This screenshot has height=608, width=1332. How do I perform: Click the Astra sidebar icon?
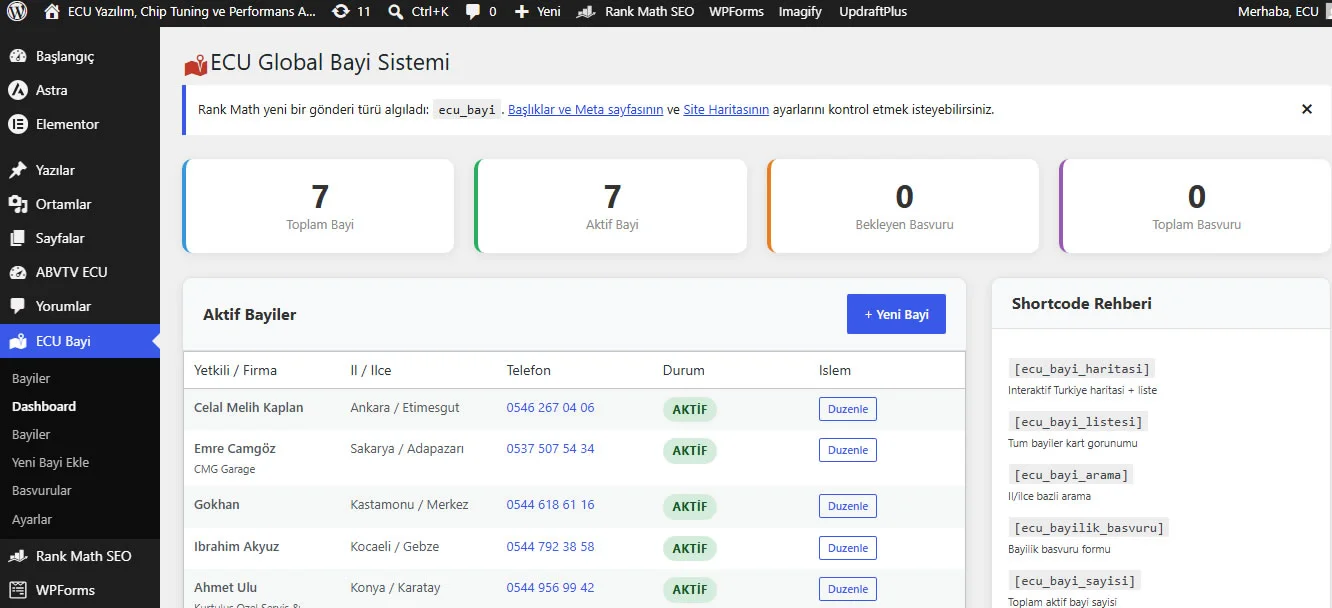click(17, 90)
